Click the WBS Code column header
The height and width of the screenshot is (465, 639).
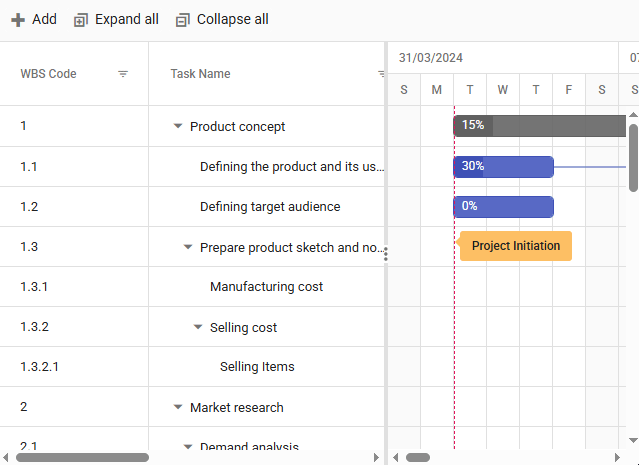click(x=49, y=74)
